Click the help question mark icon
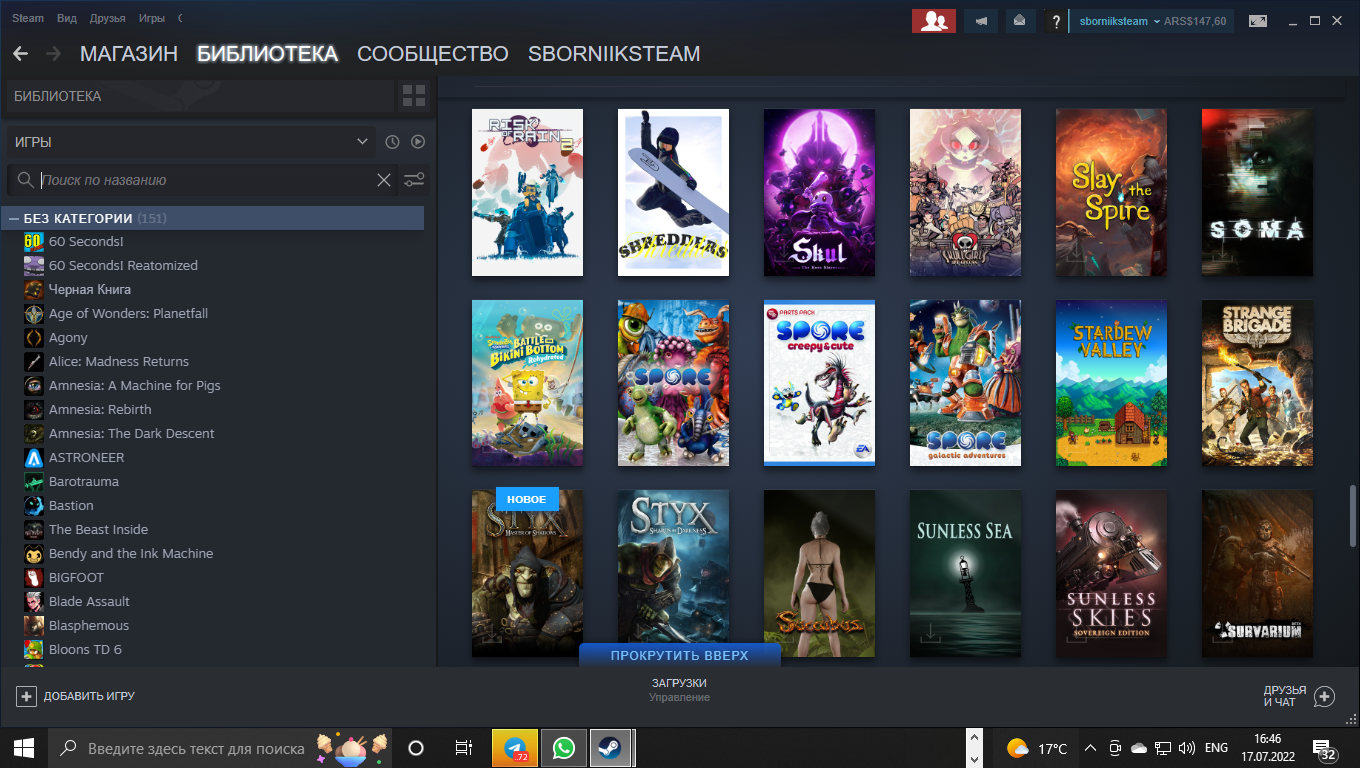The width and height of the screenshot is (1360, 768). point(1055,21)
